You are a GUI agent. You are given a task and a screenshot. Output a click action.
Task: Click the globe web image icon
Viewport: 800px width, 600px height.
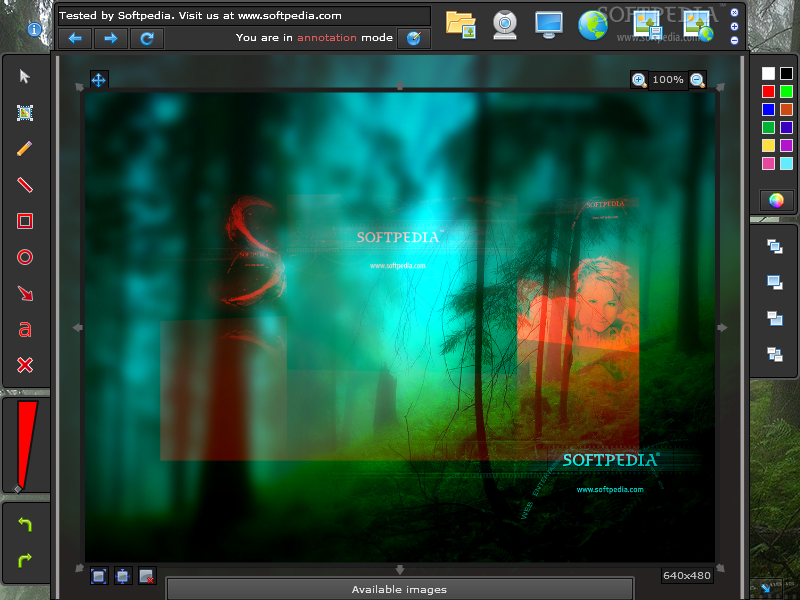pos(593,25)
